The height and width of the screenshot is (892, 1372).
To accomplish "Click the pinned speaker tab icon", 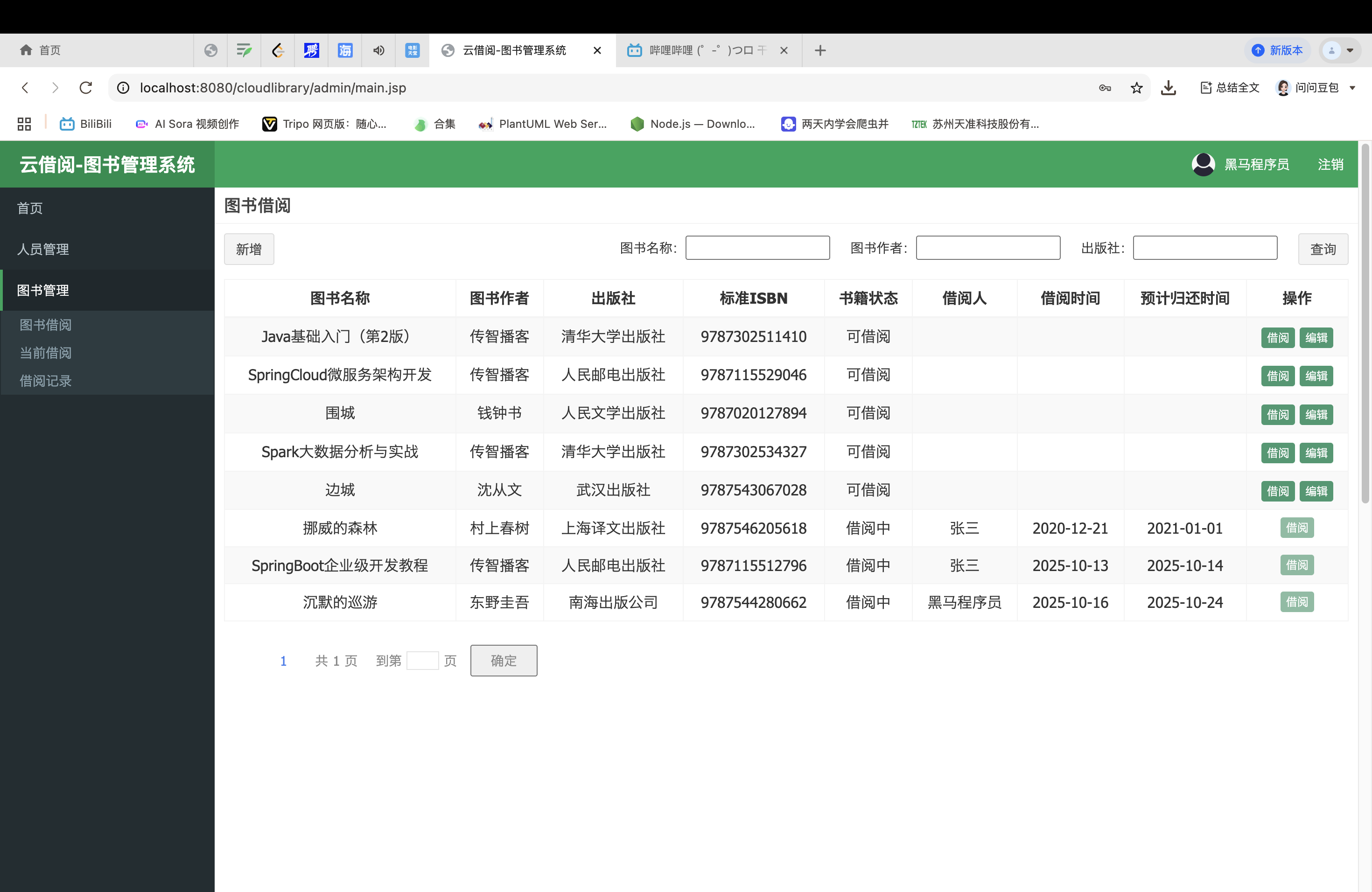I will coord(378,51).
